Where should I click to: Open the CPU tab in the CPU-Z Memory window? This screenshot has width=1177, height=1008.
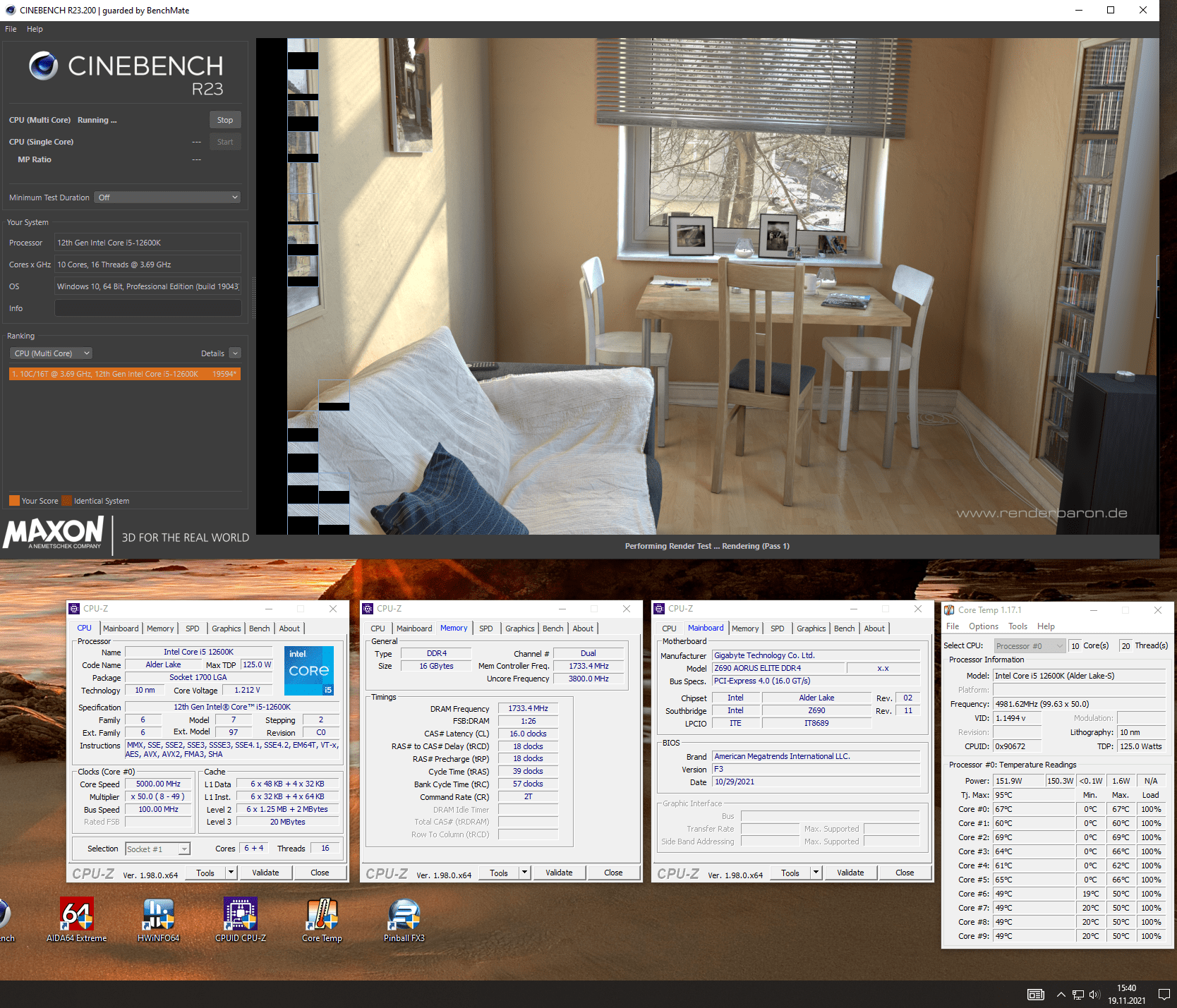point(378,629)
